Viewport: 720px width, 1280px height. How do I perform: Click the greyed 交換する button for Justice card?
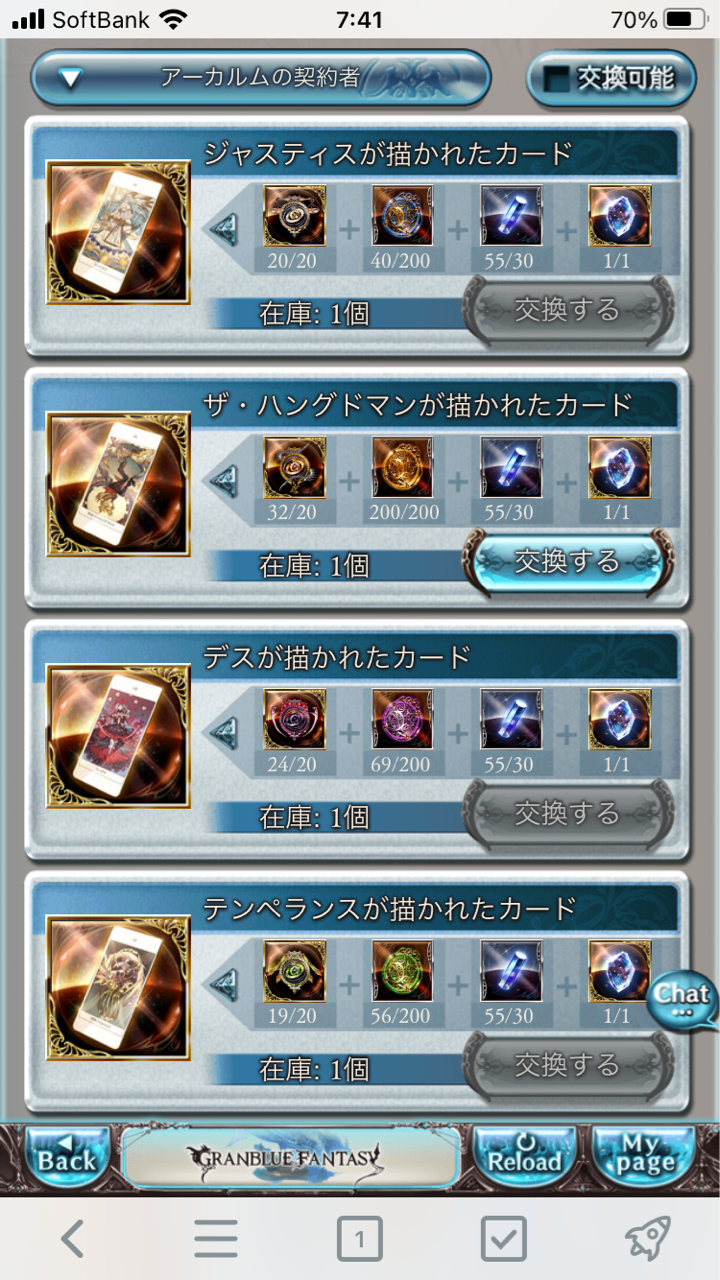click(x=568, y=311)
